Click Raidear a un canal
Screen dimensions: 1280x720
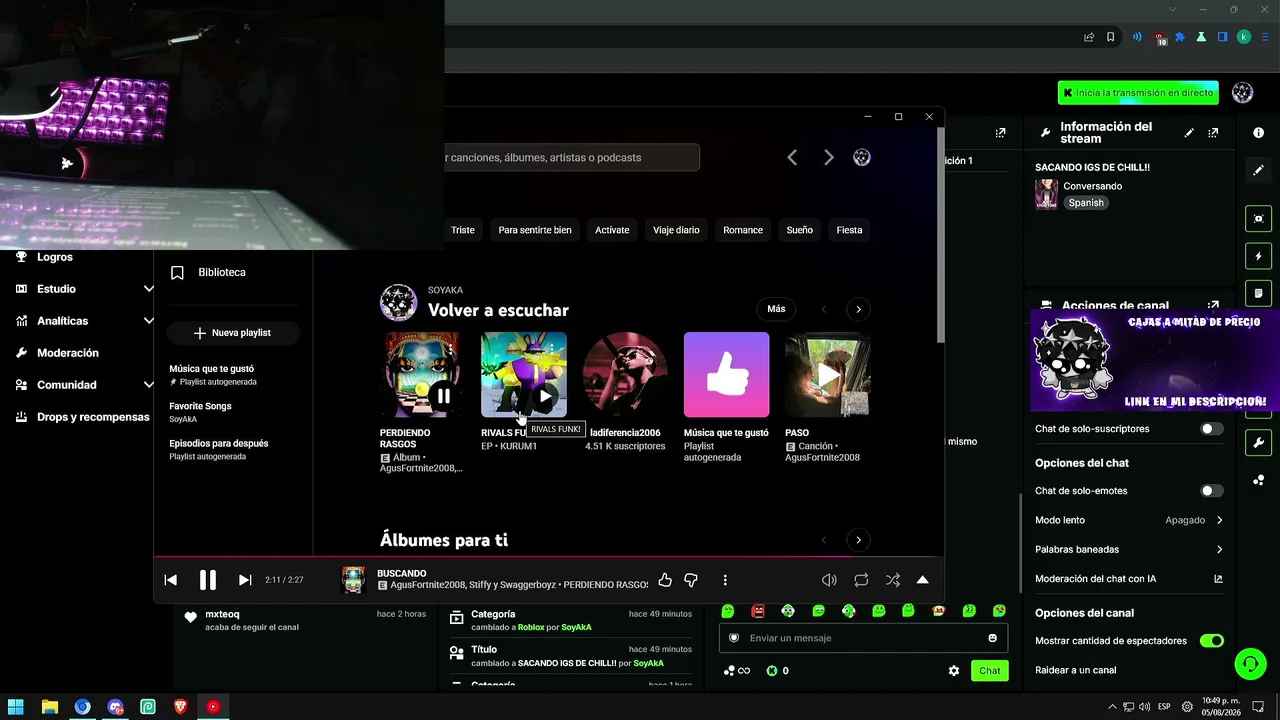[1076, 670]
